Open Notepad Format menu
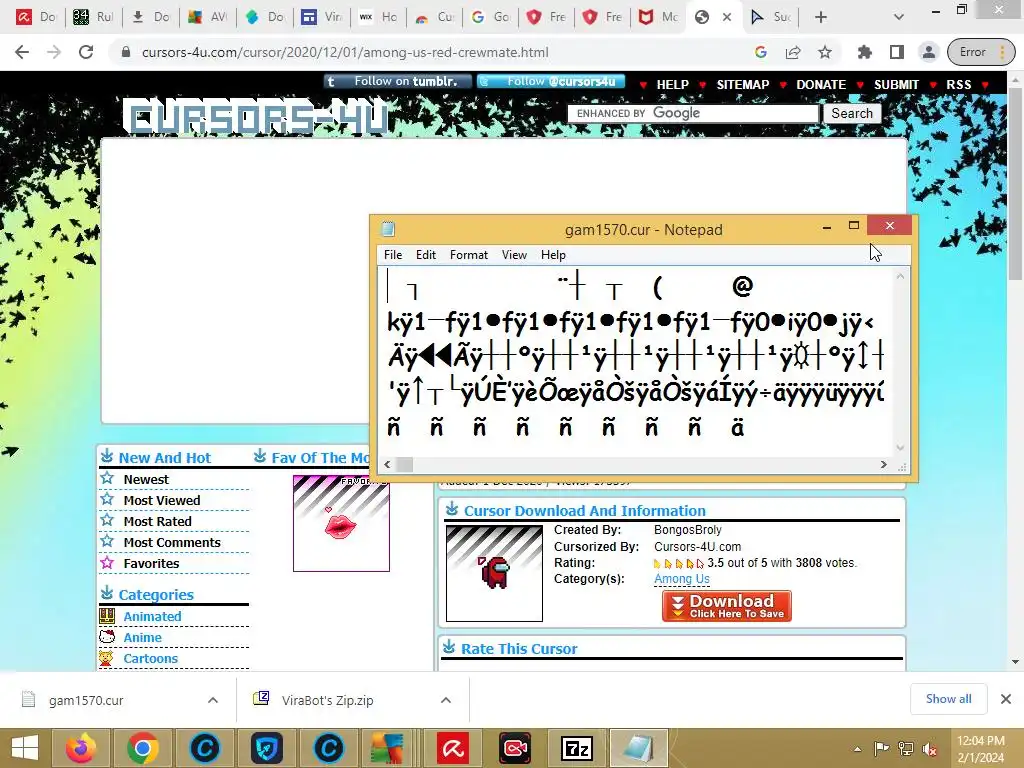The image size is (1024, 768). click(468, 255)
